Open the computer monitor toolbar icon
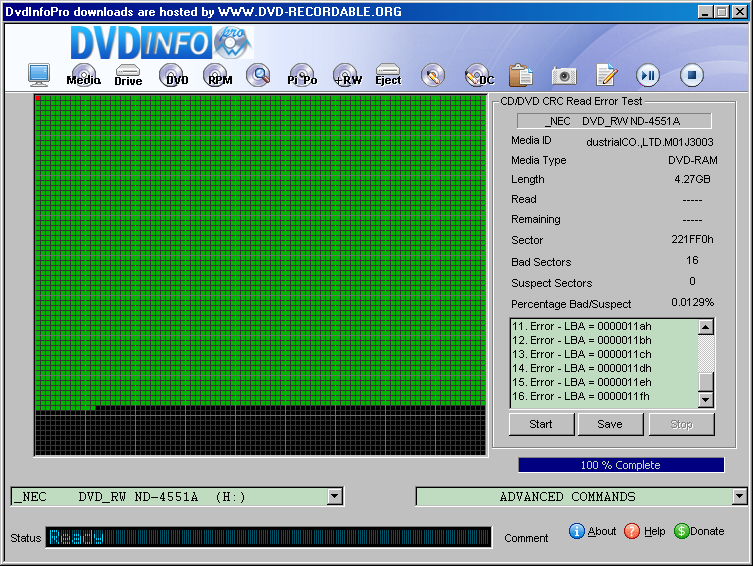753x566 pixels. 38,75
